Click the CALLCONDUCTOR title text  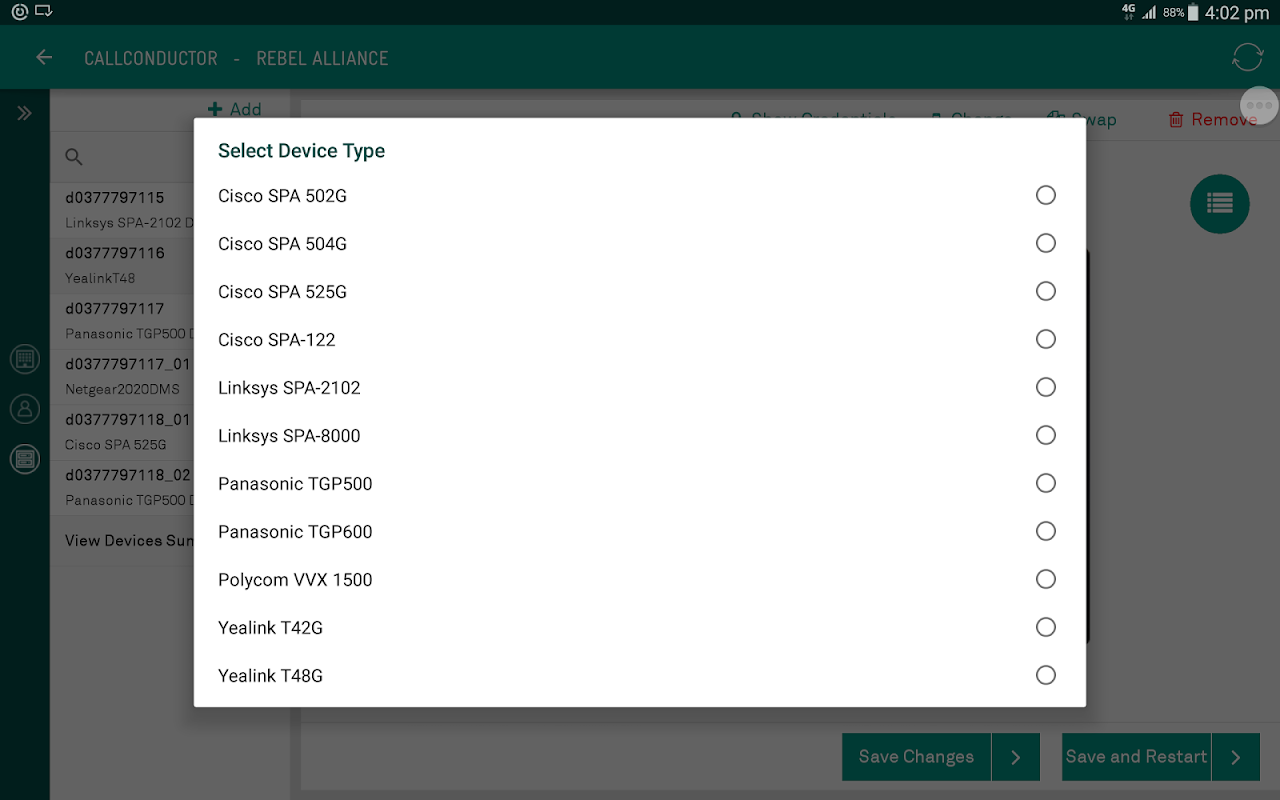point(151,58)
